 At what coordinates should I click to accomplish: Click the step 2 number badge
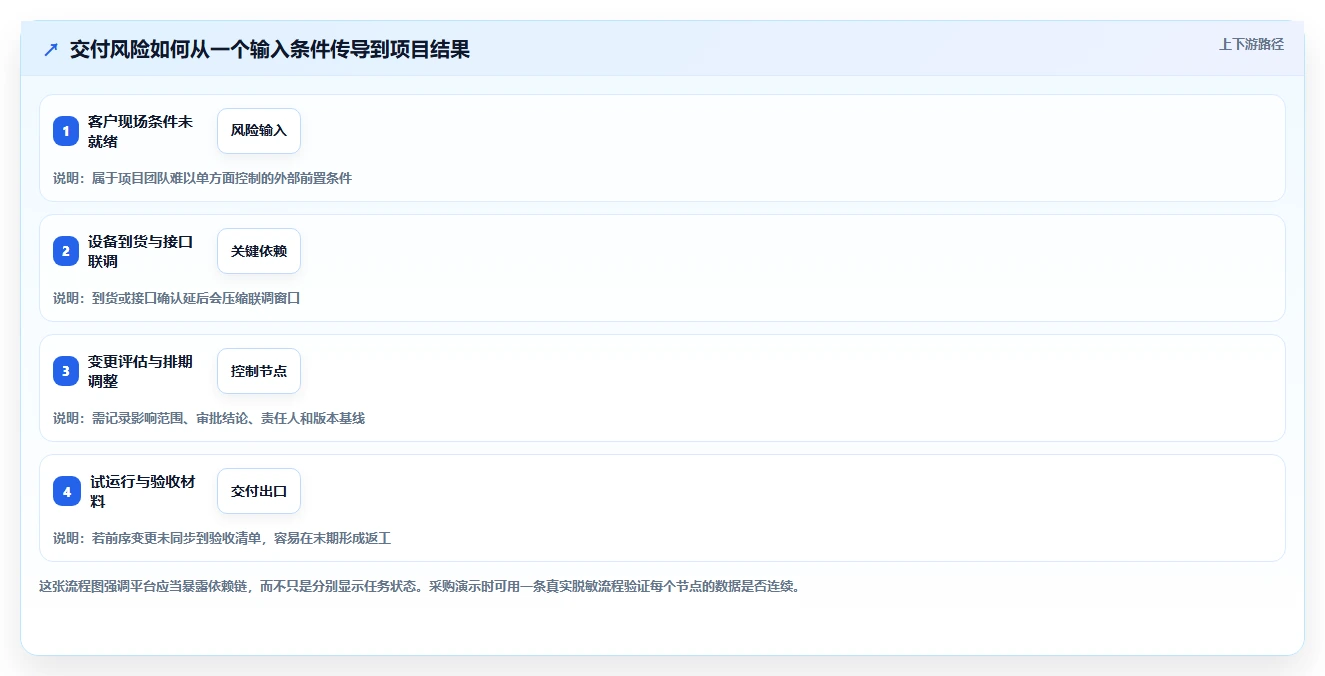(66, 251)
